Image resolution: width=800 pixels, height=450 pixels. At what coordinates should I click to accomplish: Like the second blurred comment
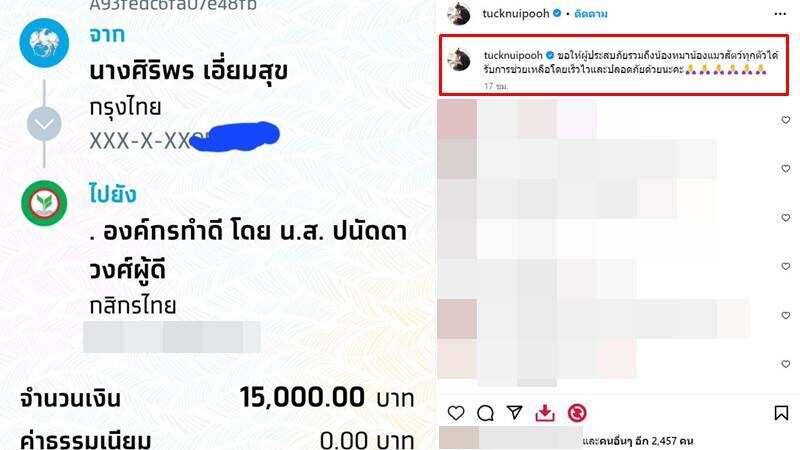[786, 168]
